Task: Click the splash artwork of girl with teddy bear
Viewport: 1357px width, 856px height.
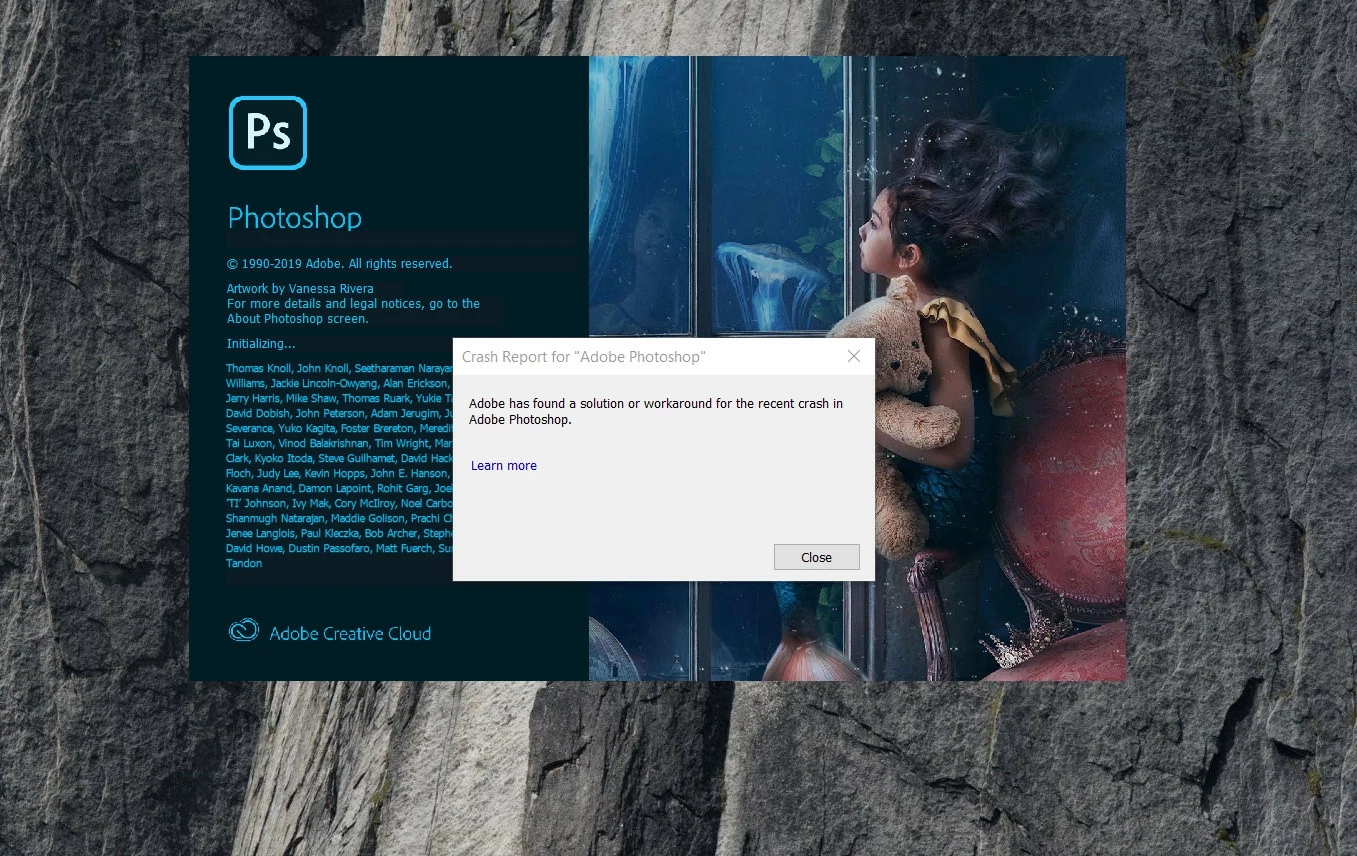Action: pos(857,368)
